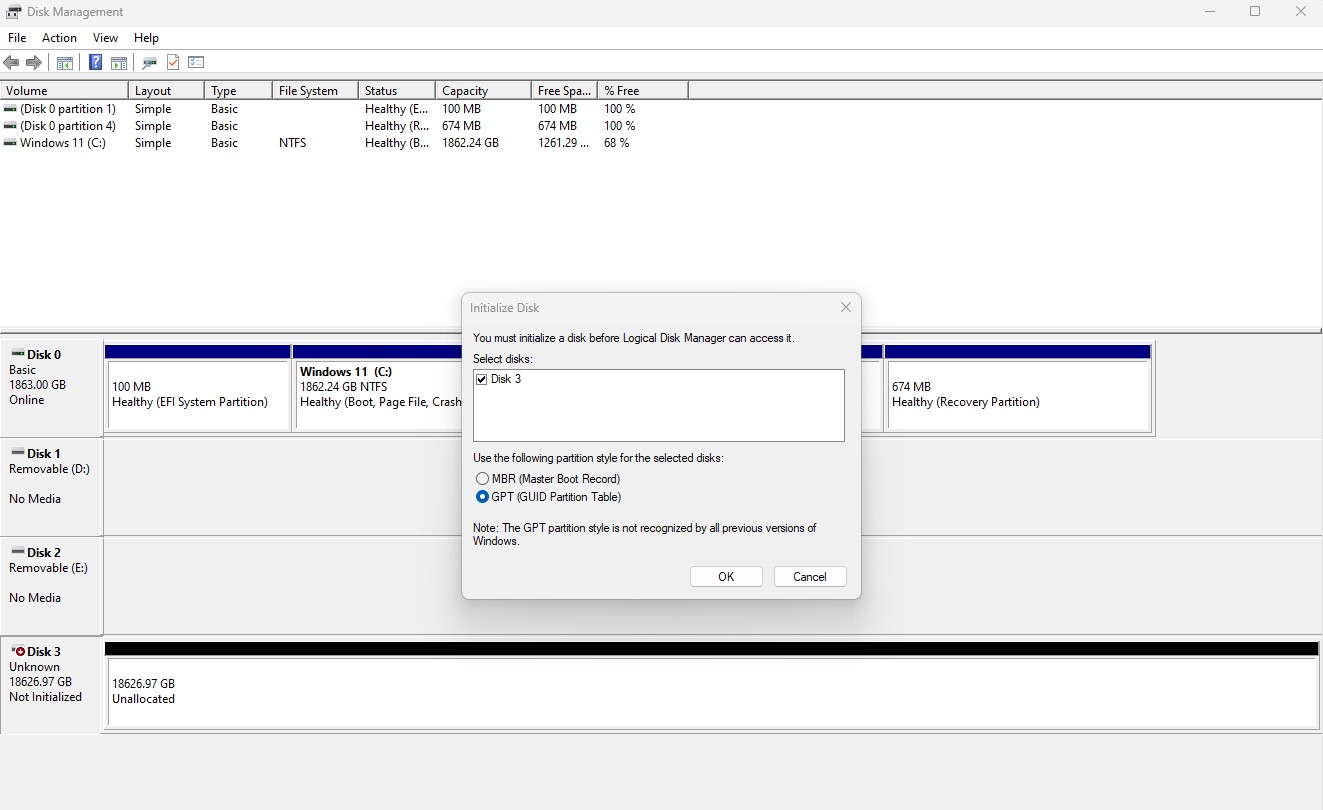Open the File menu
1323x810 pixels.
[x=17, y=38]
